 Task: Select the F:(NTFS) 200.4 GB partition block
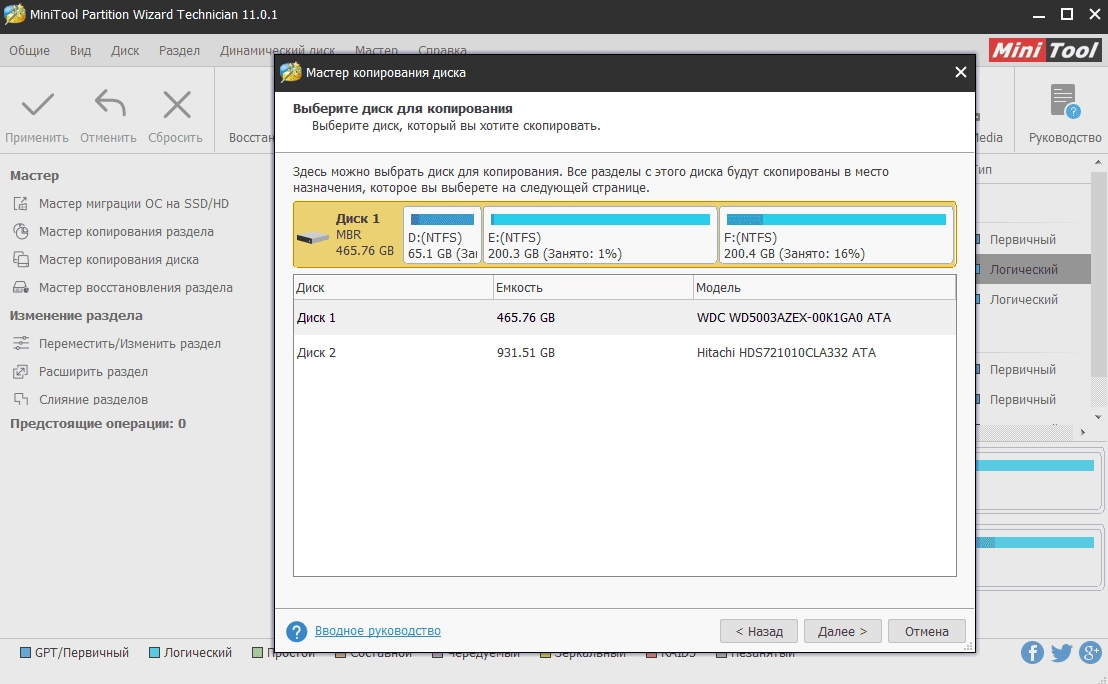tap(836, 235)
